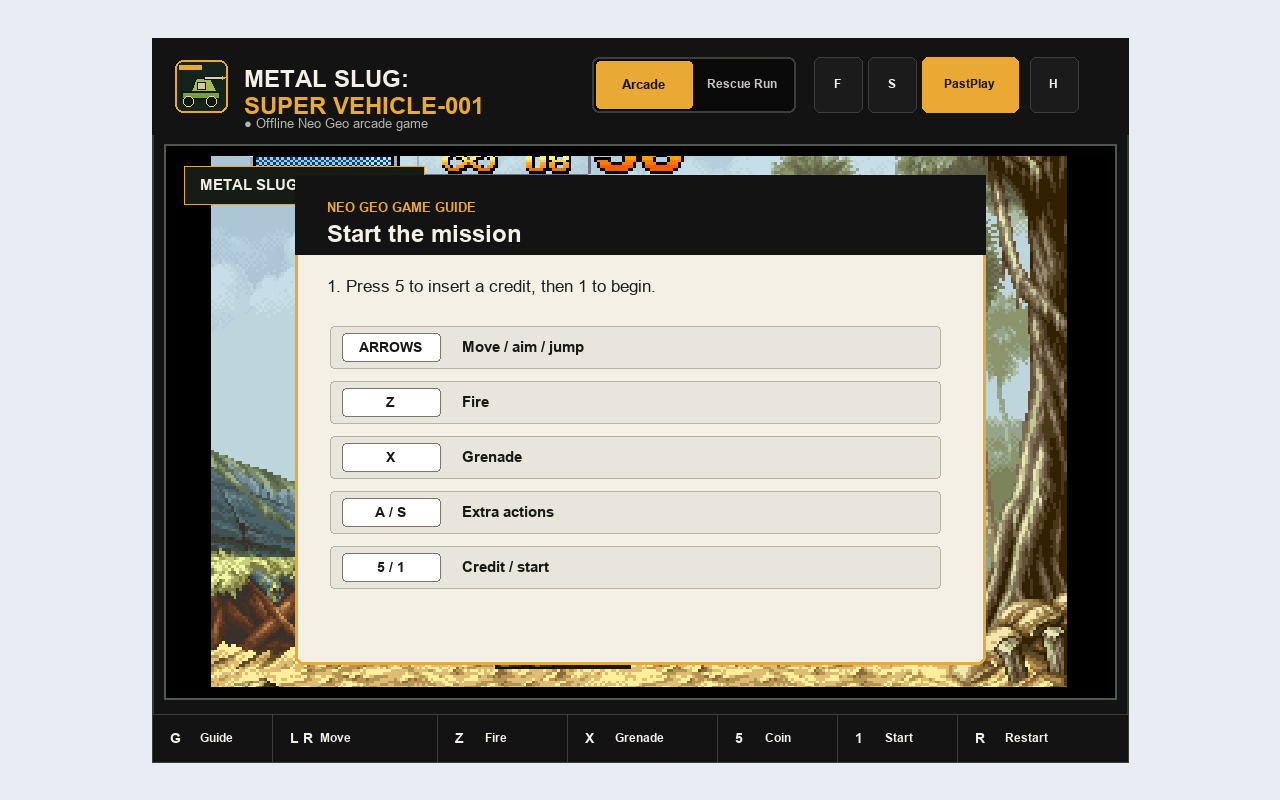Click the 'SUPER VEHICLE-001' title text
This screenshot has width=1280, height=800.
tap(364, 106)
